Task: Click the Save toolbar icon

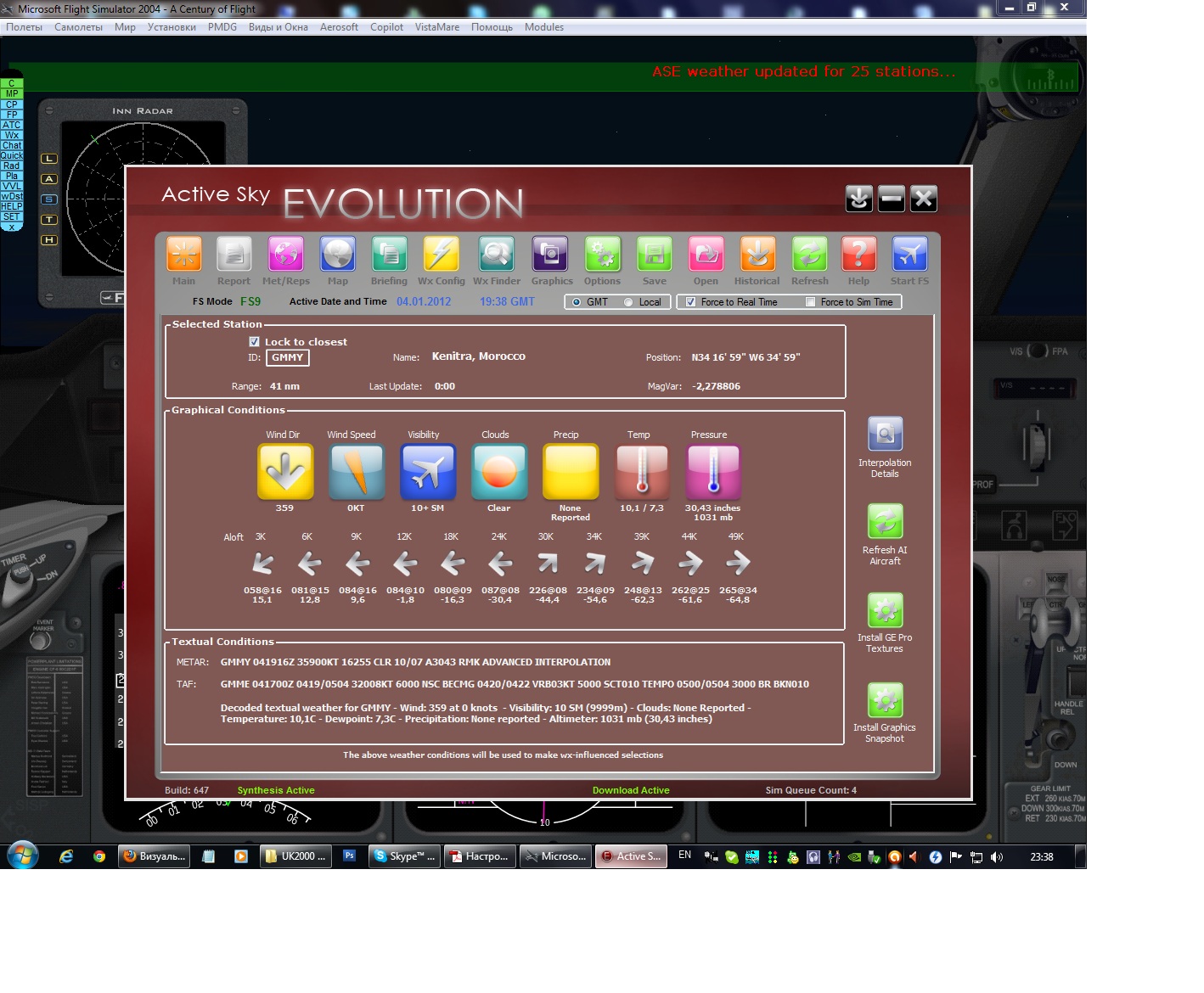Action: [x=655, y=255]
